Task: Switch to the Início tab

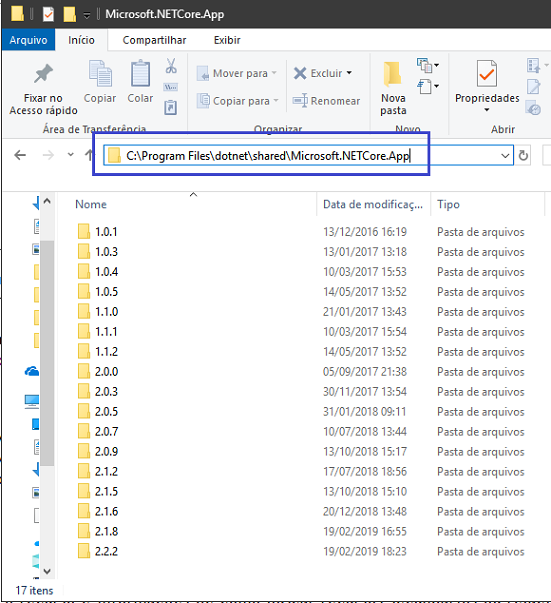Action: [x=81, y=40]
